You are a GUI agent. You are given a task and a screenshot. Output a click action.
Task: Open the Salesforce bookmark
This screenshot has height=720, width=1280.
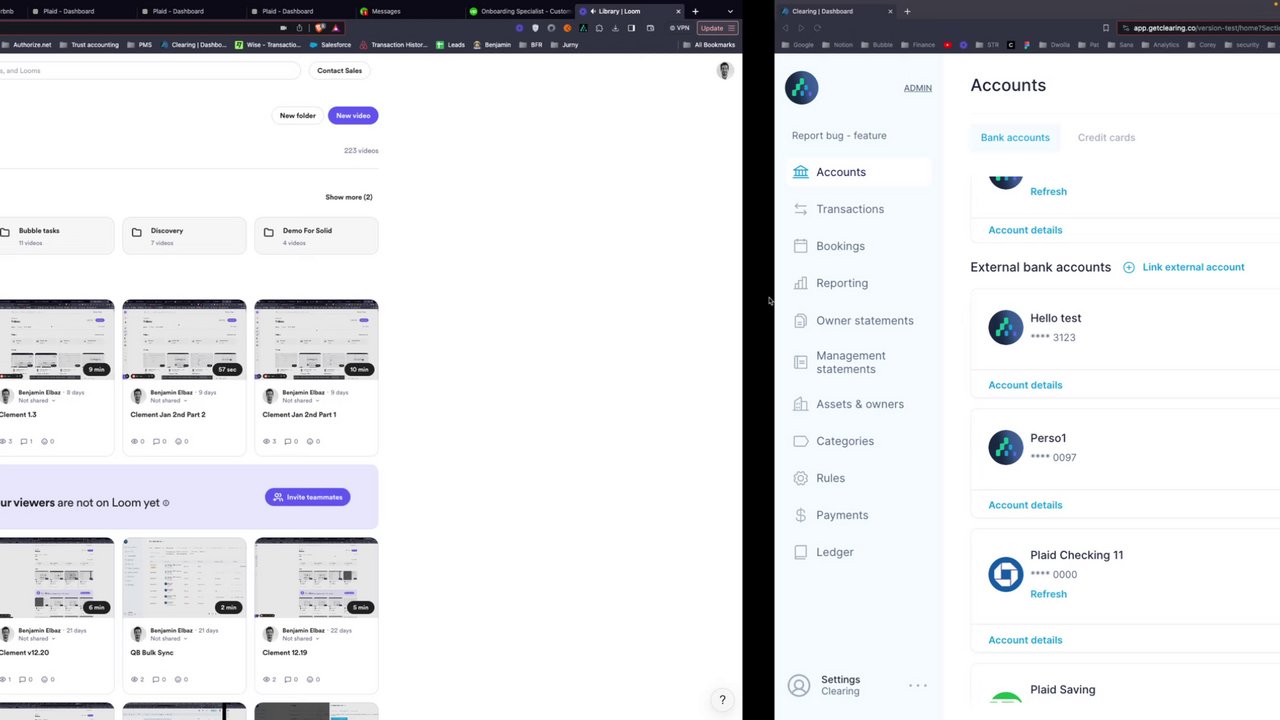[330, 45]
